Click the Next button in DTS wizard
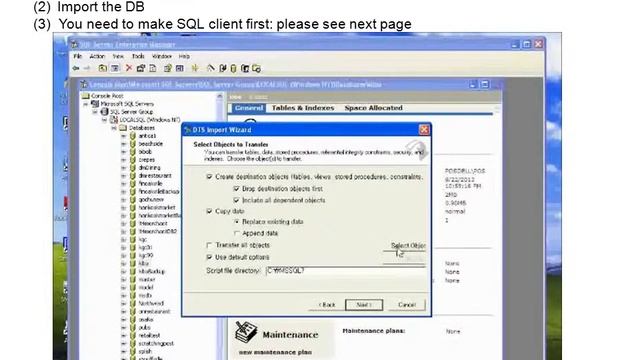The image size is (640, 360). (x=364, y=305)
